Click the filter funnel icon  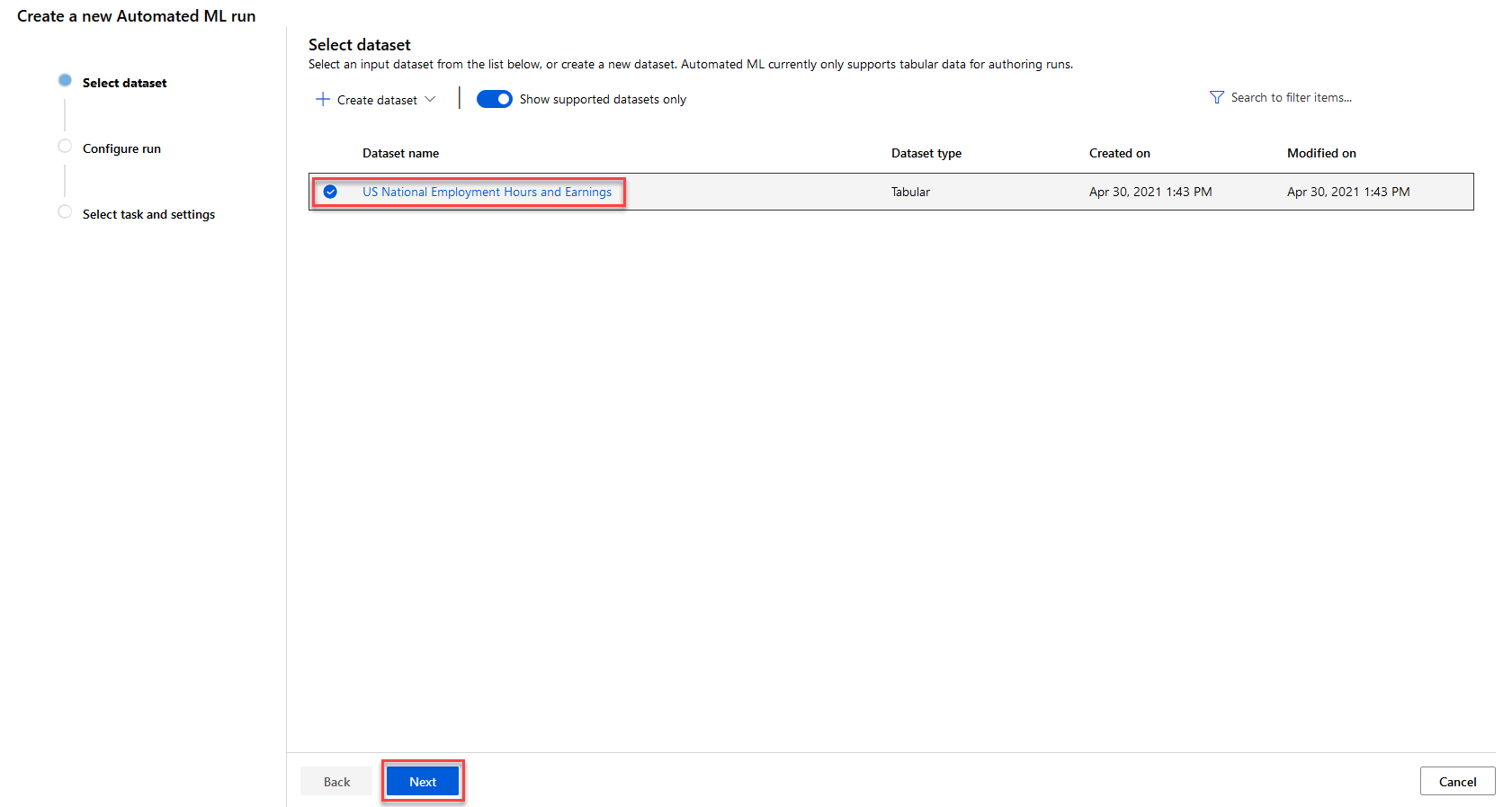(x=1217, y=97)
